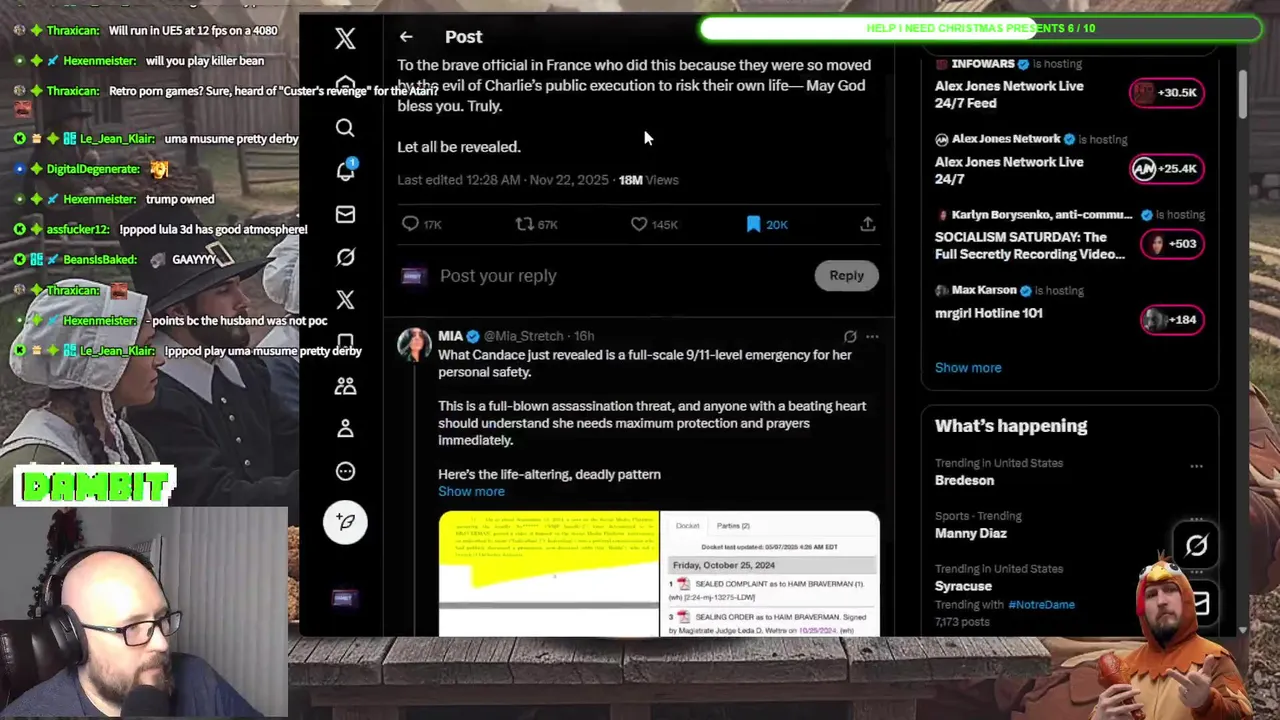Click the 16h timestamp on MIA's reply
Viewport: 1280px width, 720px height.
click(x=584, y=336)
